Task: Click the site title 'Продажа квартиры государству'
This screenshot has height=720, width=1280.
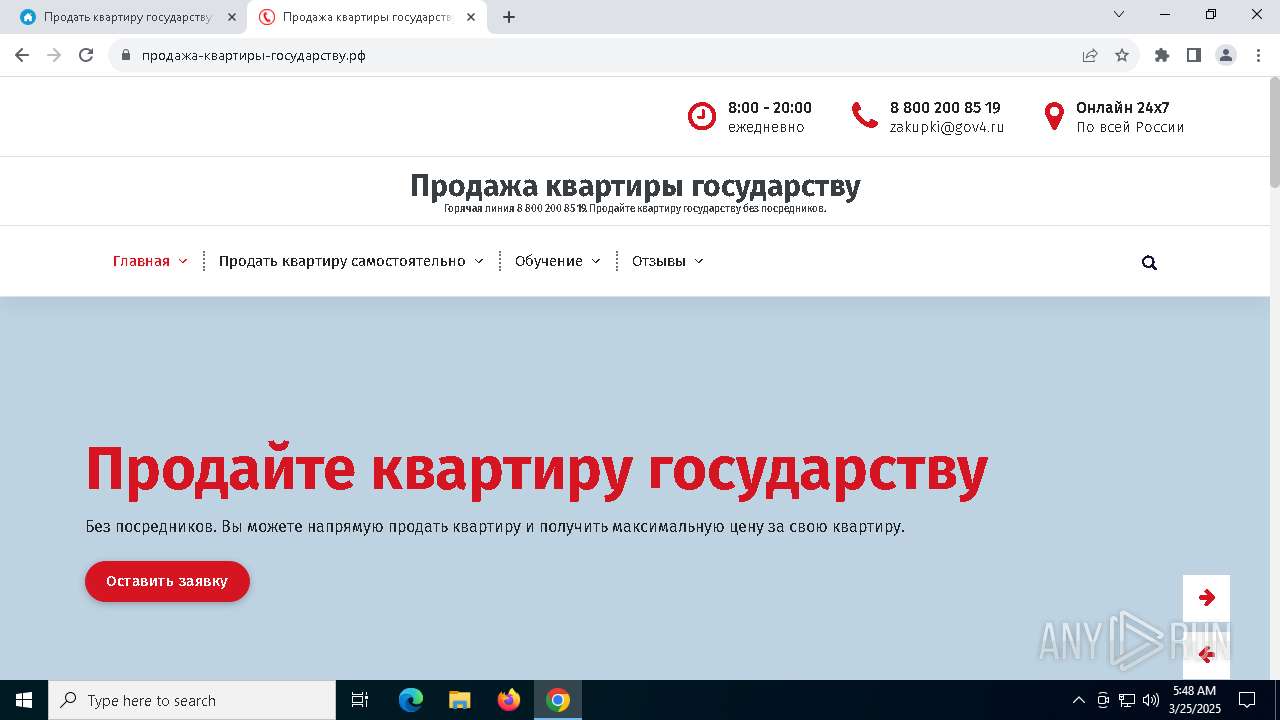Action: [635, 186]
